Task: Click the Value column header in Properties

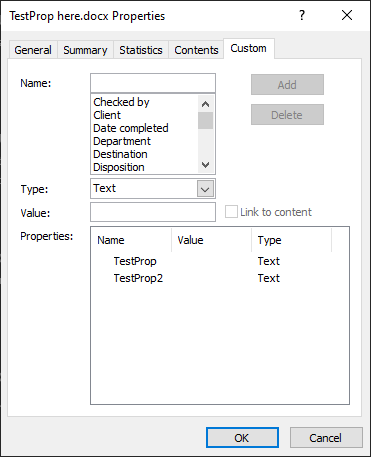Action: (x=212, y=240)
